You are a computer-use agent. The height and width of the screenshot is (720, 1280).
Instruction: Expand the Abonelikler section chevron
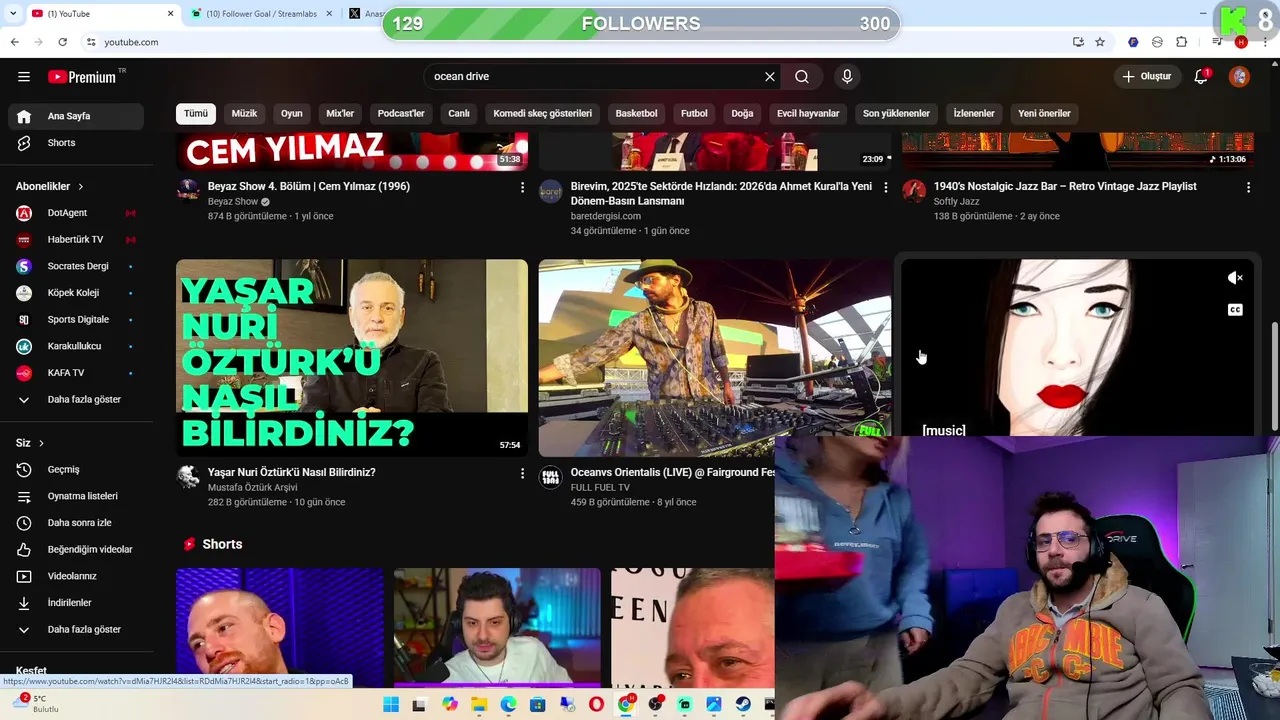click(x=81, y=186)
